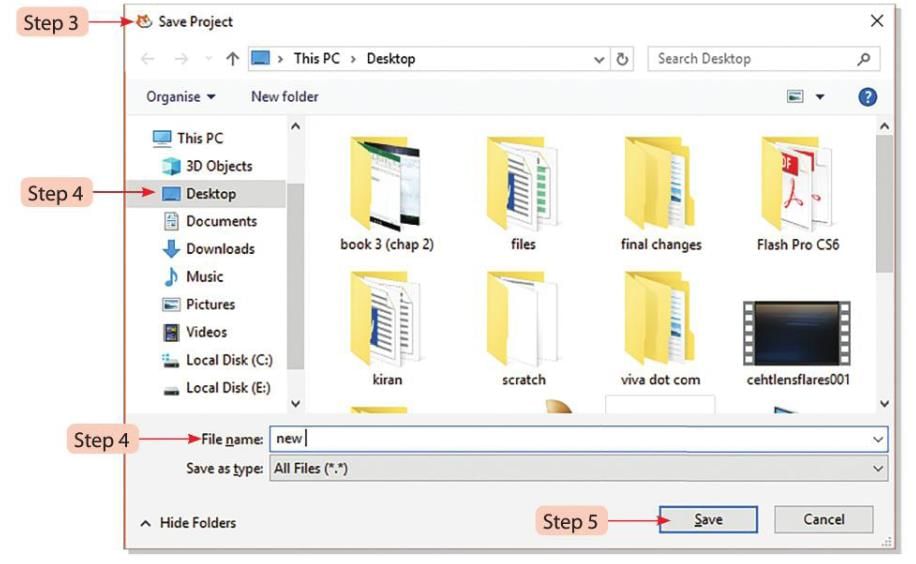Open 3D Objects in sidebar
Viewport: 916px width, 564px height.
[x=207, y=167]
